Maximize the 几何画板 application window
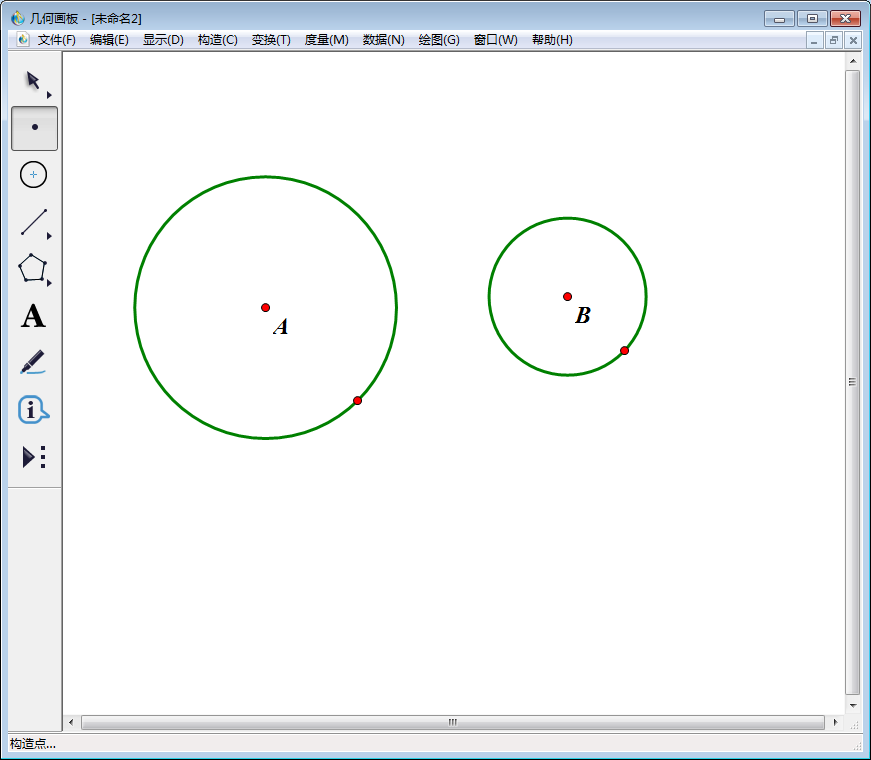 point(812,18)
